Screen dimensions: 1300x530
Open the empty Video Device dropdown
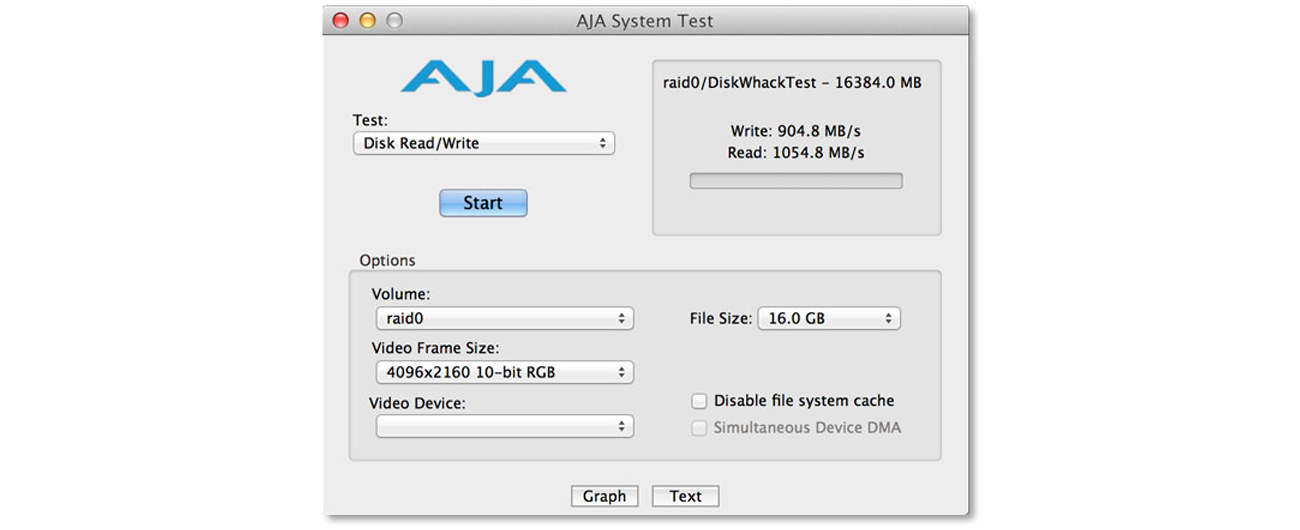click(x=504, y=426)
